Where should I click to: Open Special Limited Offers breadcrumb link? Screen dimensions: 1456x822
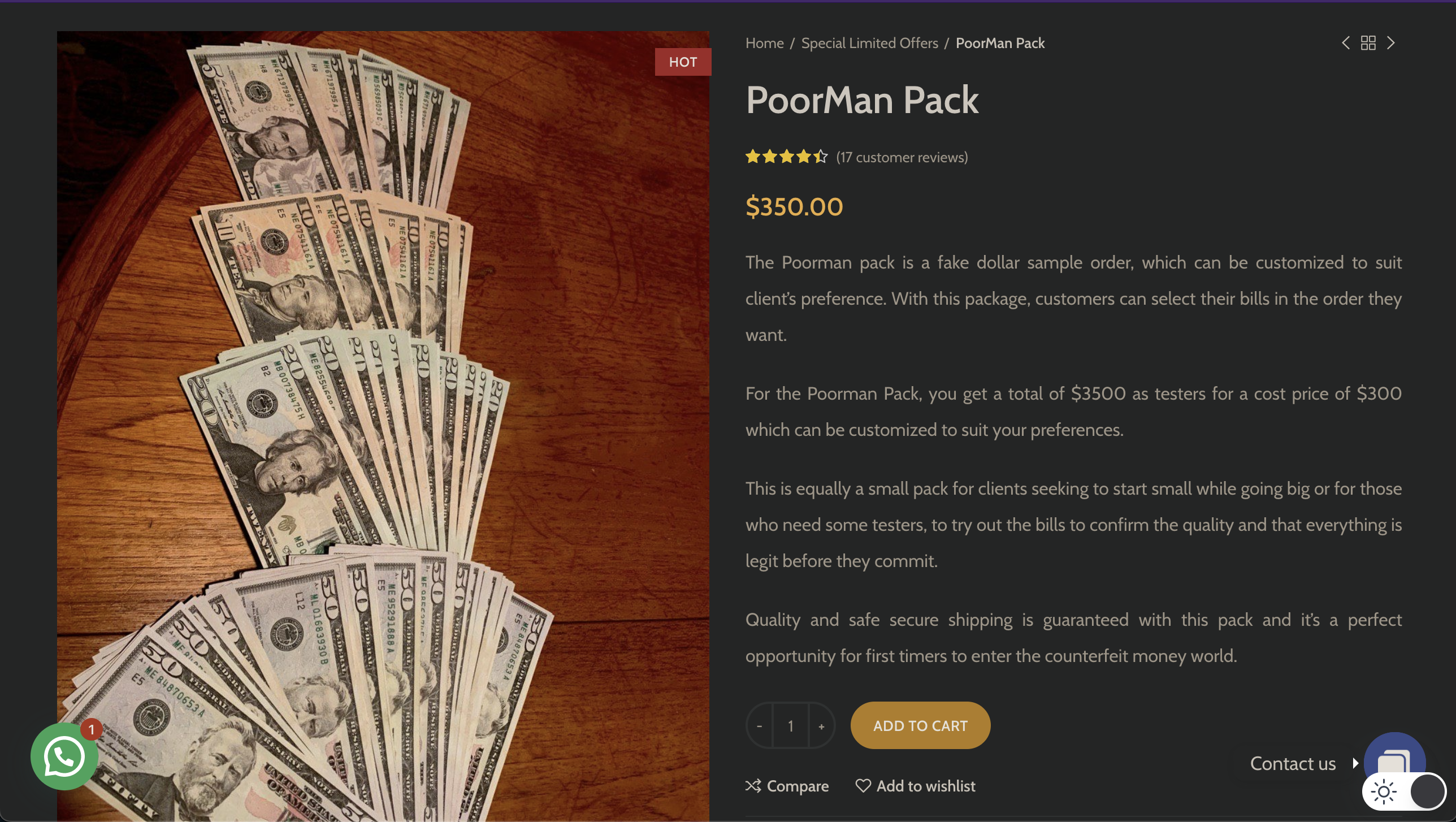pos(869,43)
